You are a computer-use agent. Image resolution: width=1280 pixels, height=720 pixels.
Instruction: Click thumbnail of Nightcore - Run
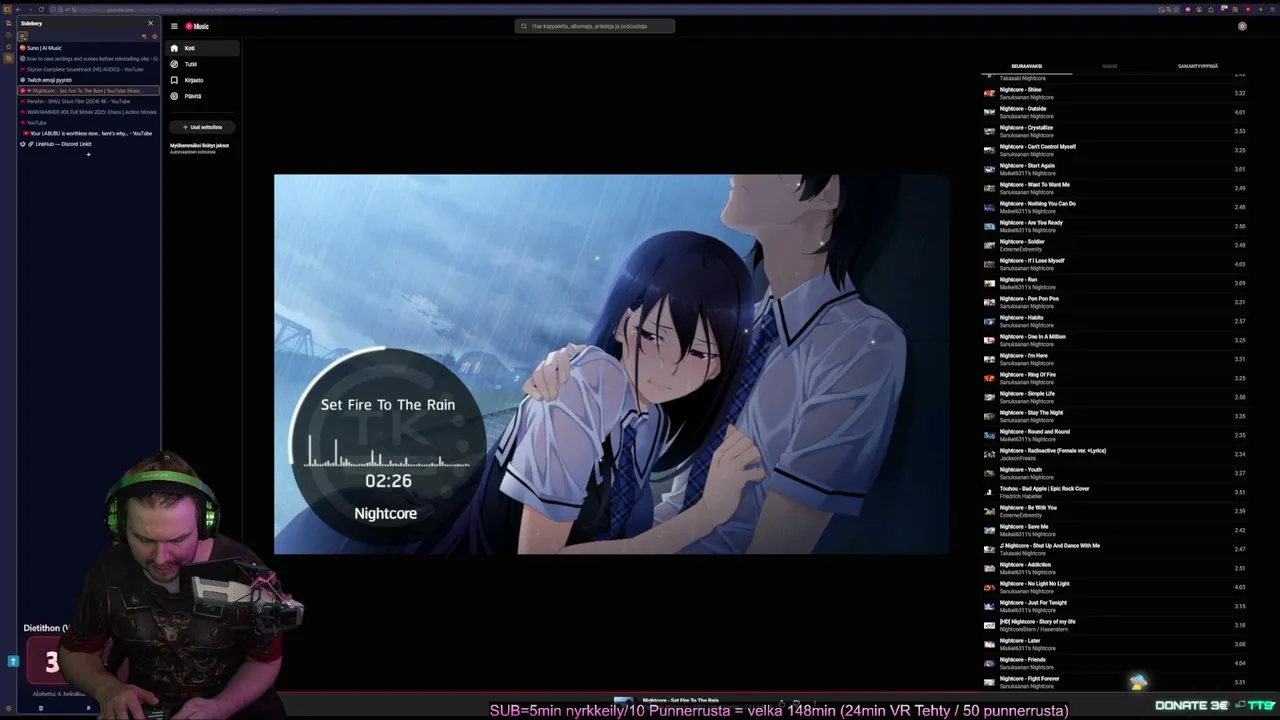pos(989,283)
